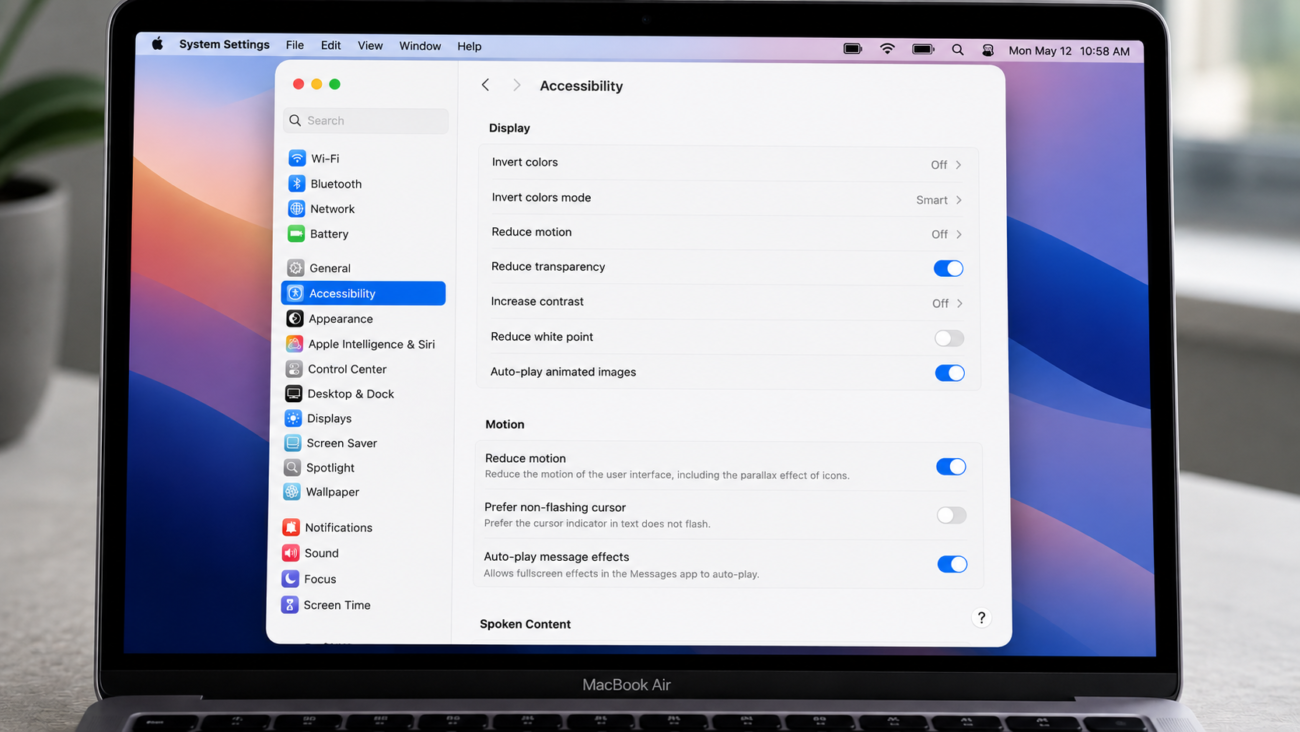Open Invert colors mode Smart chevron
This screenshot has width=1300, height=732.
959,200
